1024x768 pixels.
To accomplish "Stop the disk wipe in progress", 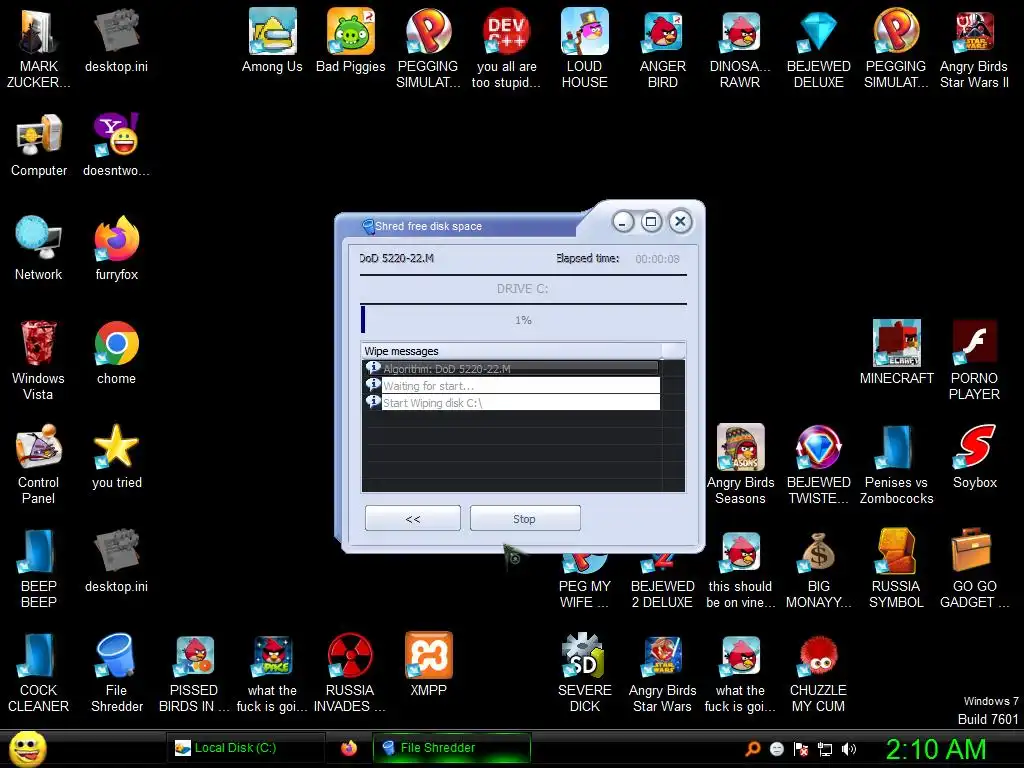I will pos(524,519).
